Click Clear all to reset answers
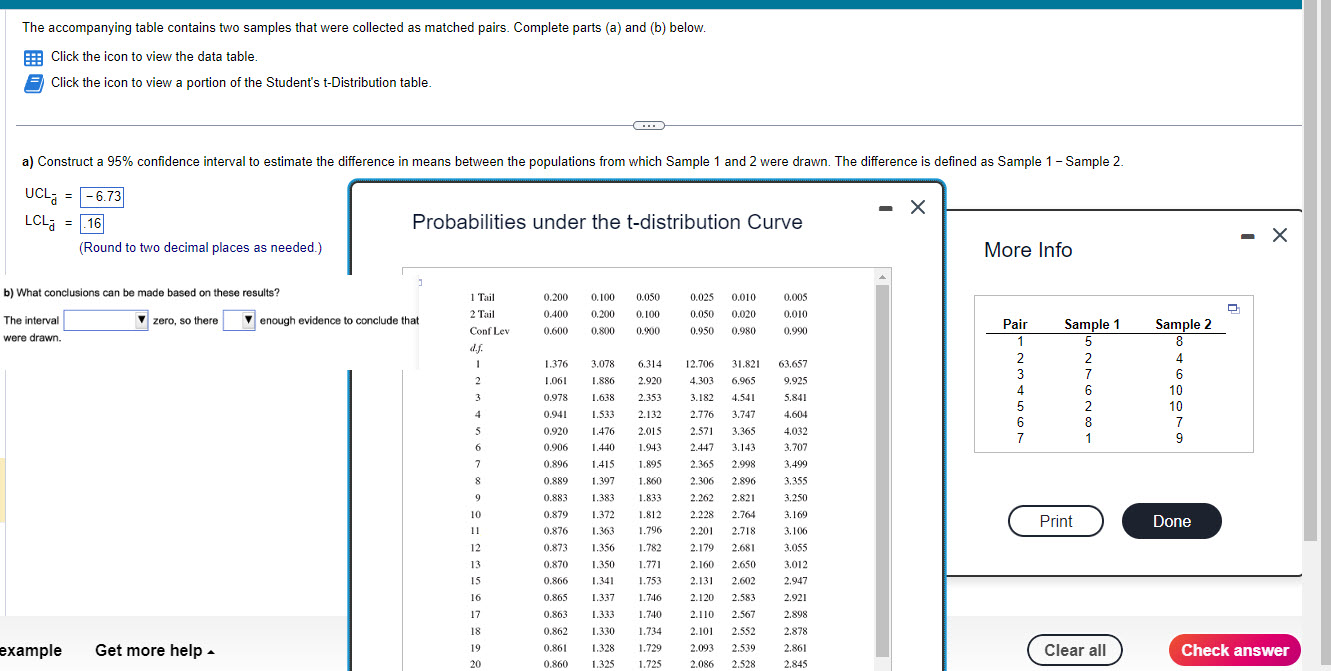Viewport: 1331px width, 671px height. [1074, 650]
